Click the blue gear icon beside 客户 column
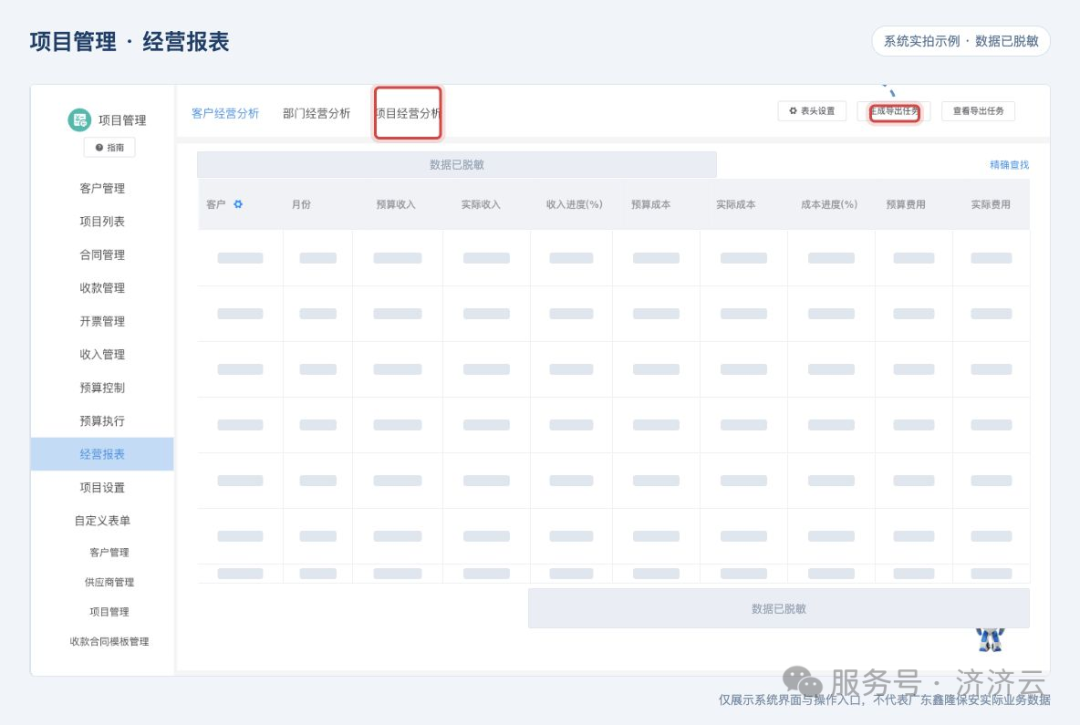Screen dimensions: 1080x725 (x=238, y=204)
